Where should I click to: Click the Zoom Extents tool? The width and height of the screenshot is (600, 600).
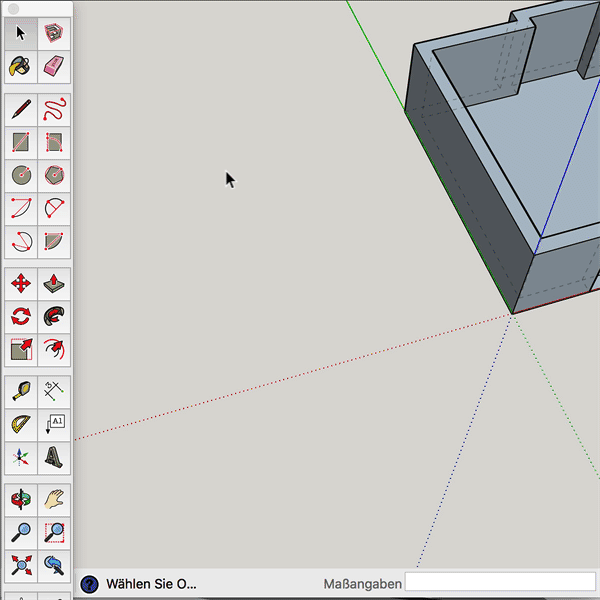[20, 565]
